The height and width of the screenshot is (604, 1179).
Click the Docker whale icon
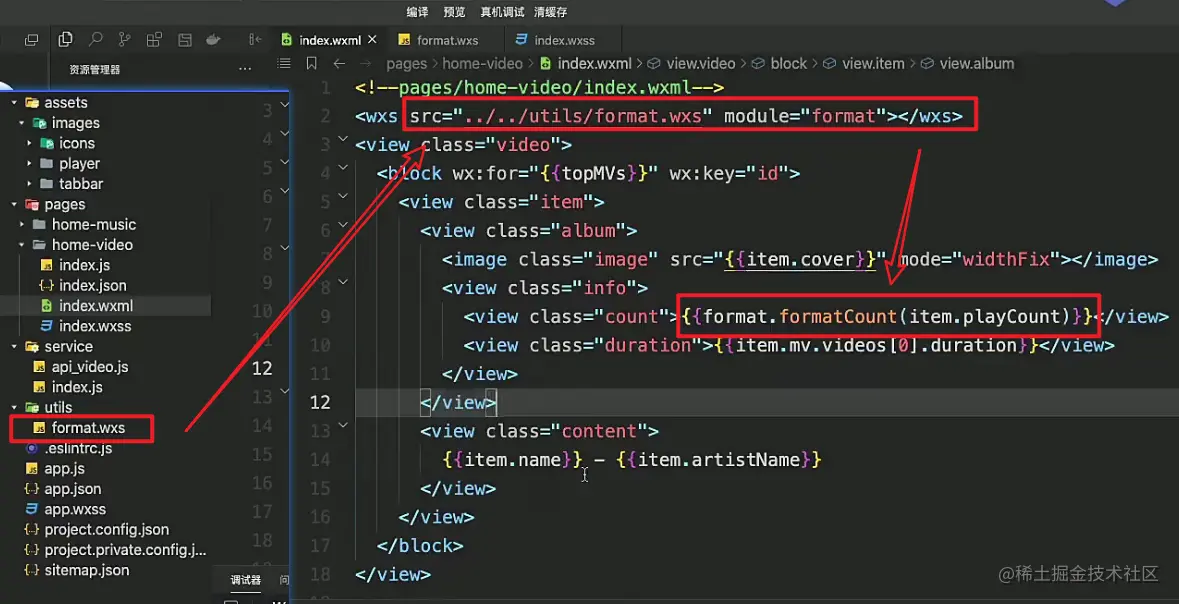[x=214, y=39]
